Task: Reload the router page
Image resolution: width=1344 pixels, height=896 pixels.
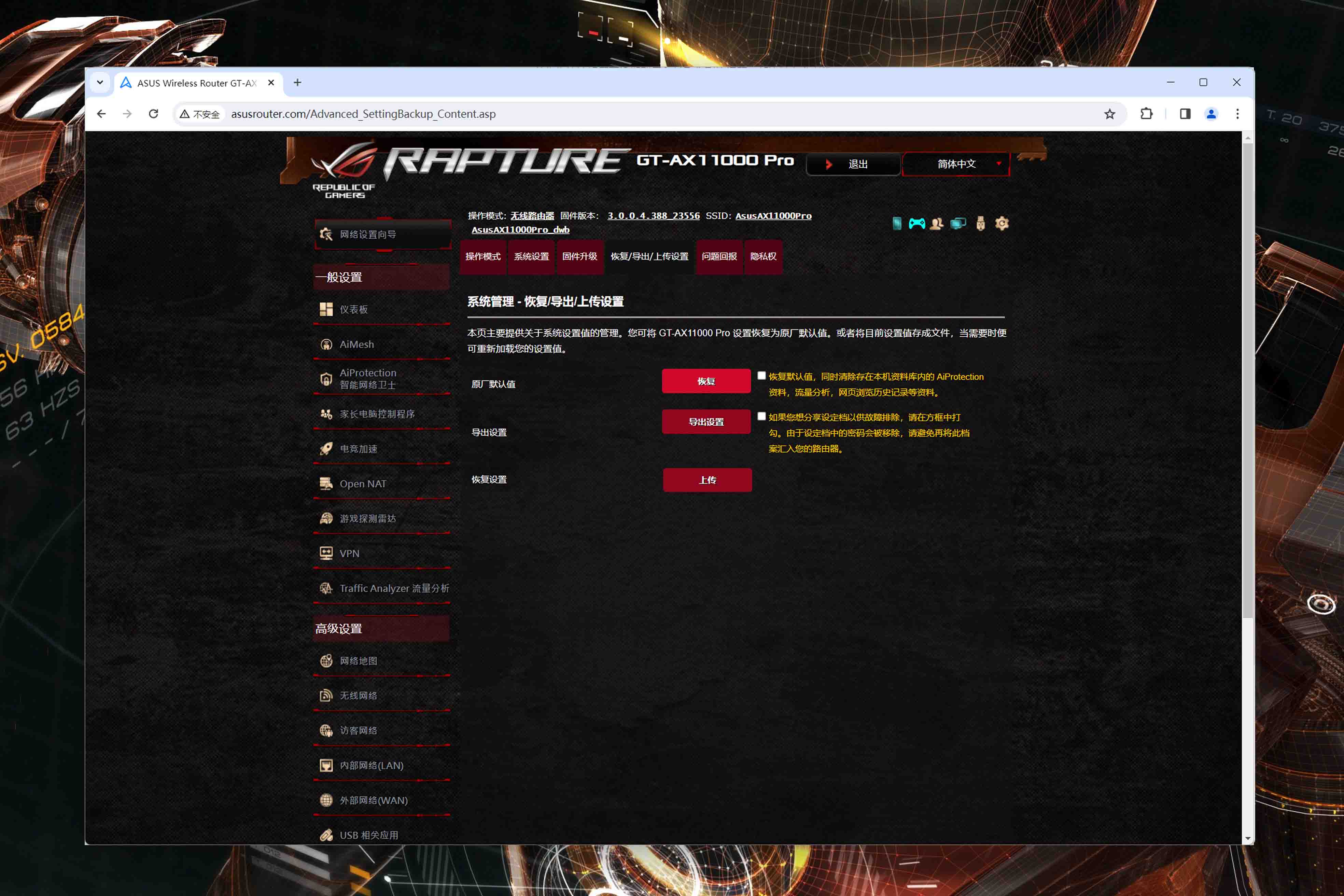Action: 153,114
